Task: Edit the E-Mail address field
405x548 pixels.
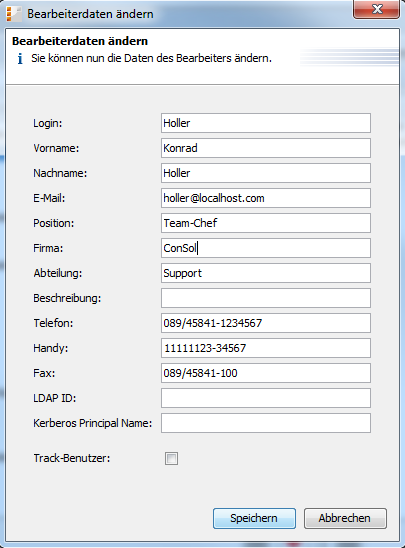Action: (x=266, y=198)
